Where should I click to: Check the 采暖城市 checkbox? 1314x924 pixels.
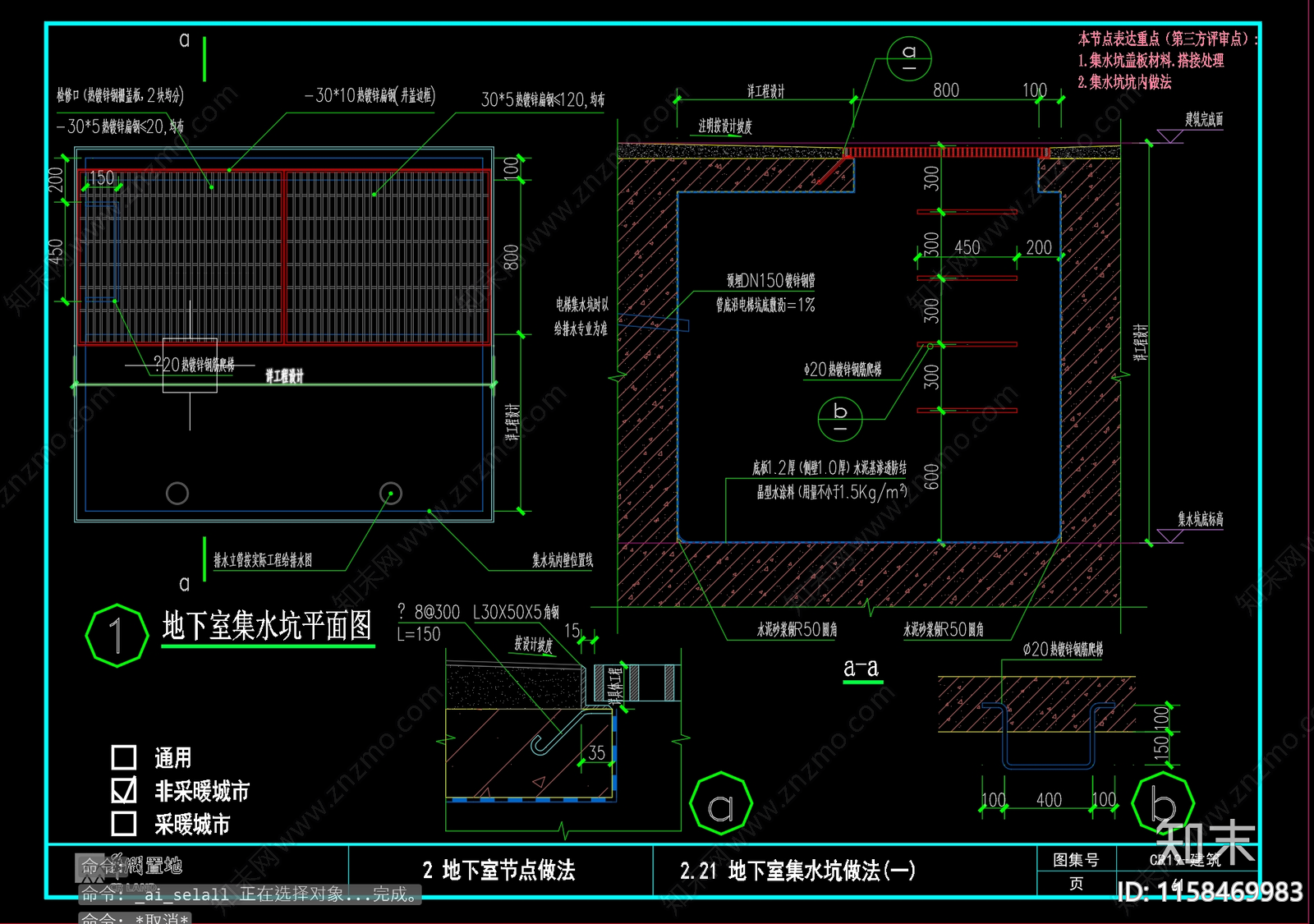click(x=124, y=823)
